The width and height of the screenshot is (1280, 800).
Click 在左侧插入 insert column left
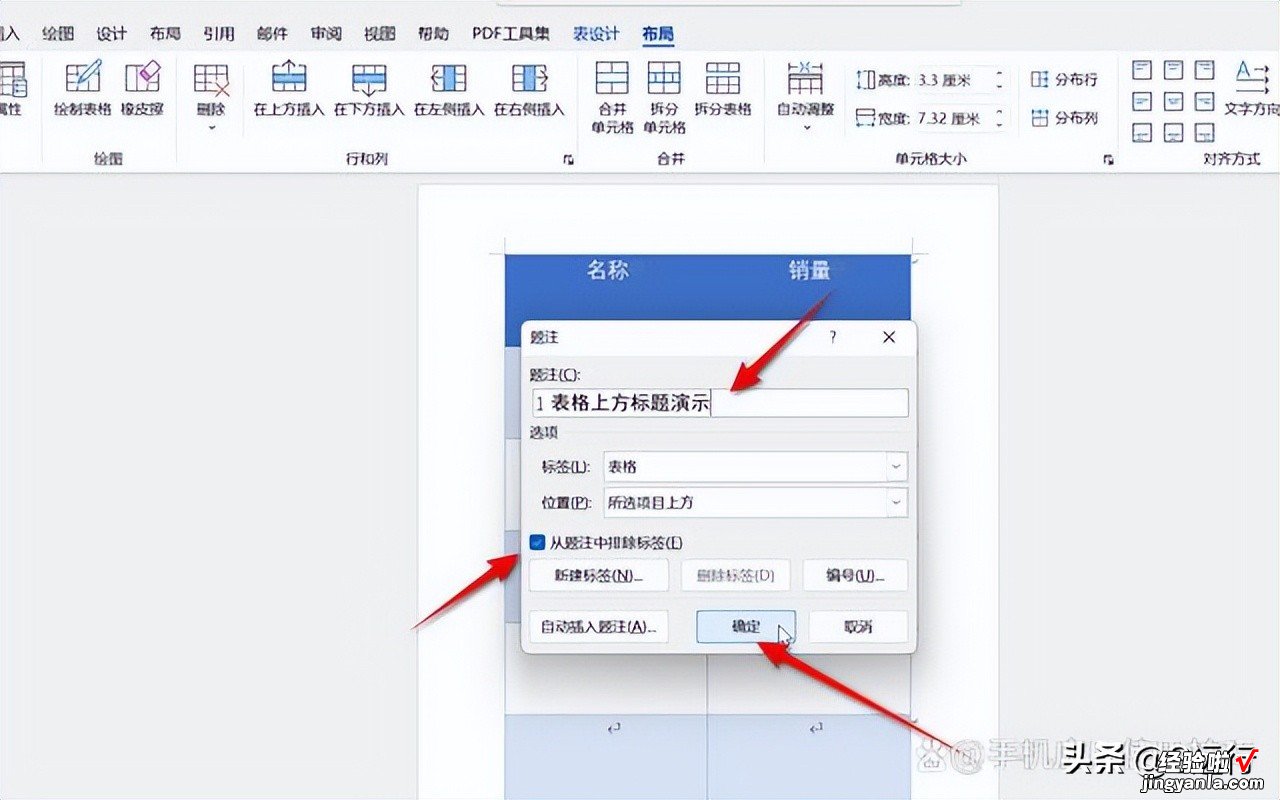[x=449, y=88]
